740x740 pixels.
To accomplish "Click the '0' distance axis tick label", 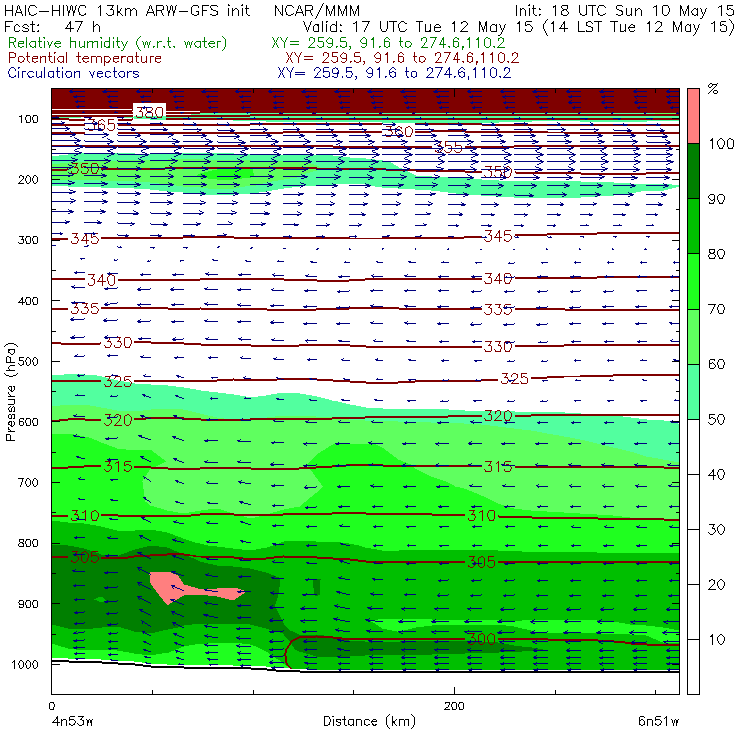I will click(51, 706).
